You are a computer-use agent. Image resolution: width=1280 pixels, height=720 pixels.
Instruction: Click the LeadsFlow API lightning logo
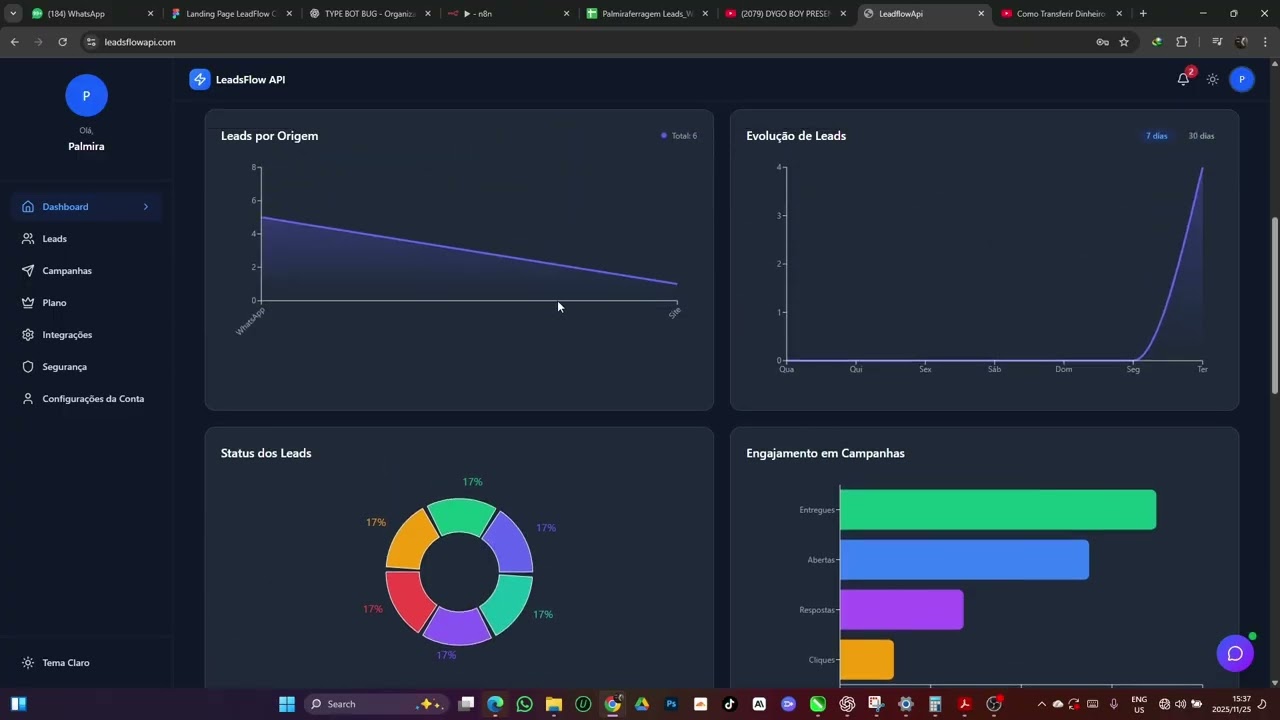coord(200,79)
